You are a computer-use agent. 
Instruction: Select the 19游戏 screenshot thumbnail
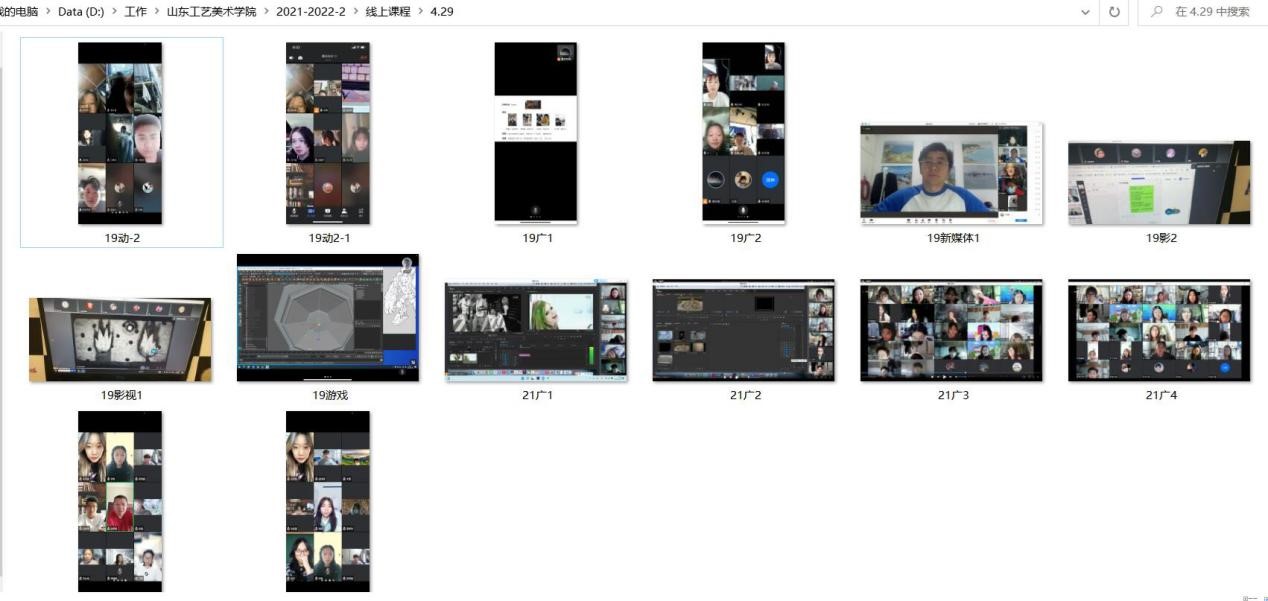[328, 318]
